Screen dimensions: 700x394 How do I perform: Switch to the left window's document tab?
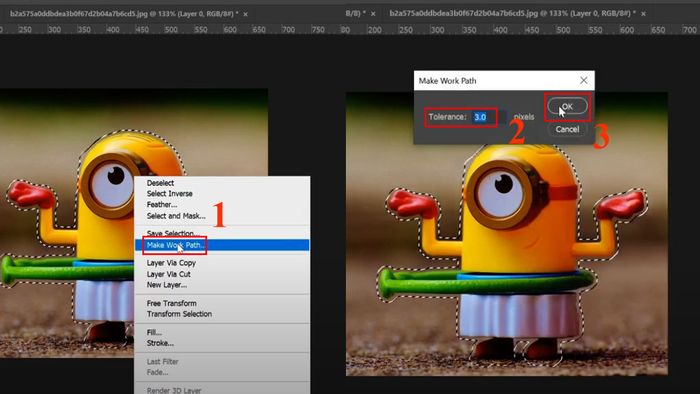124,14
